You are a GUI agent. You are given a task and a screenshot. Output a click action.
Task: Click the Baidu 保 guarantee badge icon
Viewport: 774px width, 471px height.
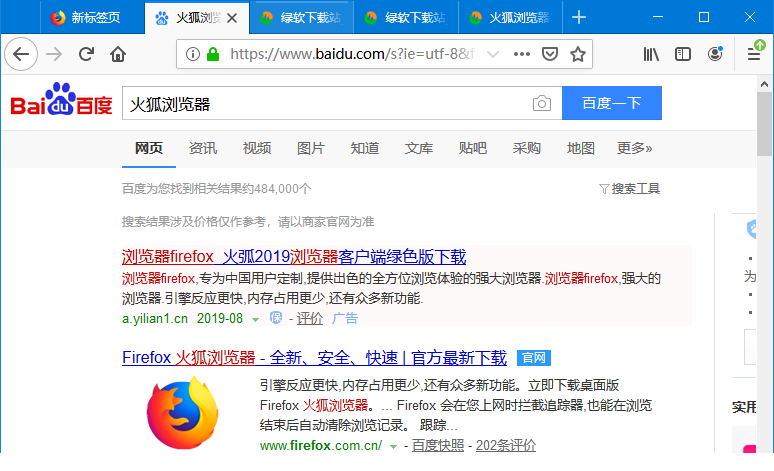[x=276, y=318]
